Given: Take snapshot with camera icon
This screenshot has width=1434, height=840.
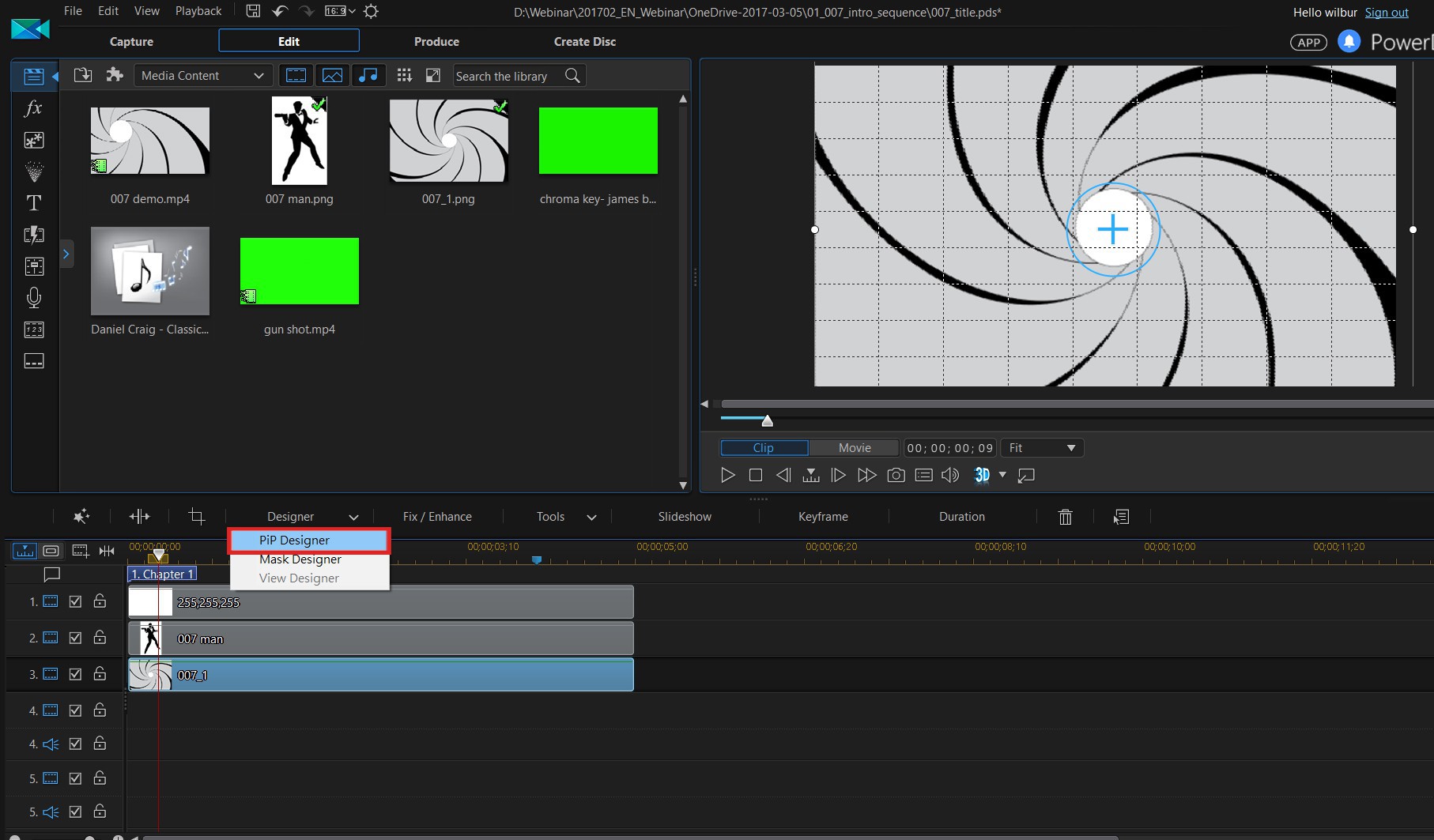Looking at the screenshot, I should [x=896, y=475].
